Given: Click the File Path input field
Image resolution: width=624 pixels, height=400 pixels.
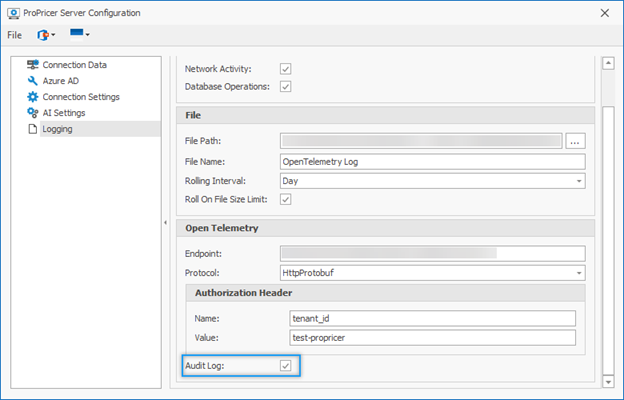Looking at the screenshot, I should point(421,141).
